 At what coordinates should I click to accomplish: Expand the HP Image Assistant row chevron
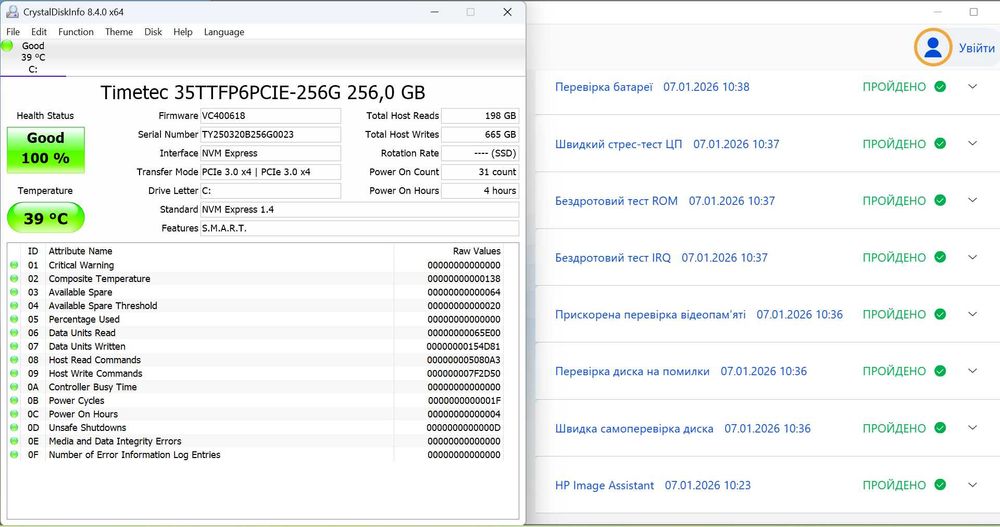click(973, 485)
